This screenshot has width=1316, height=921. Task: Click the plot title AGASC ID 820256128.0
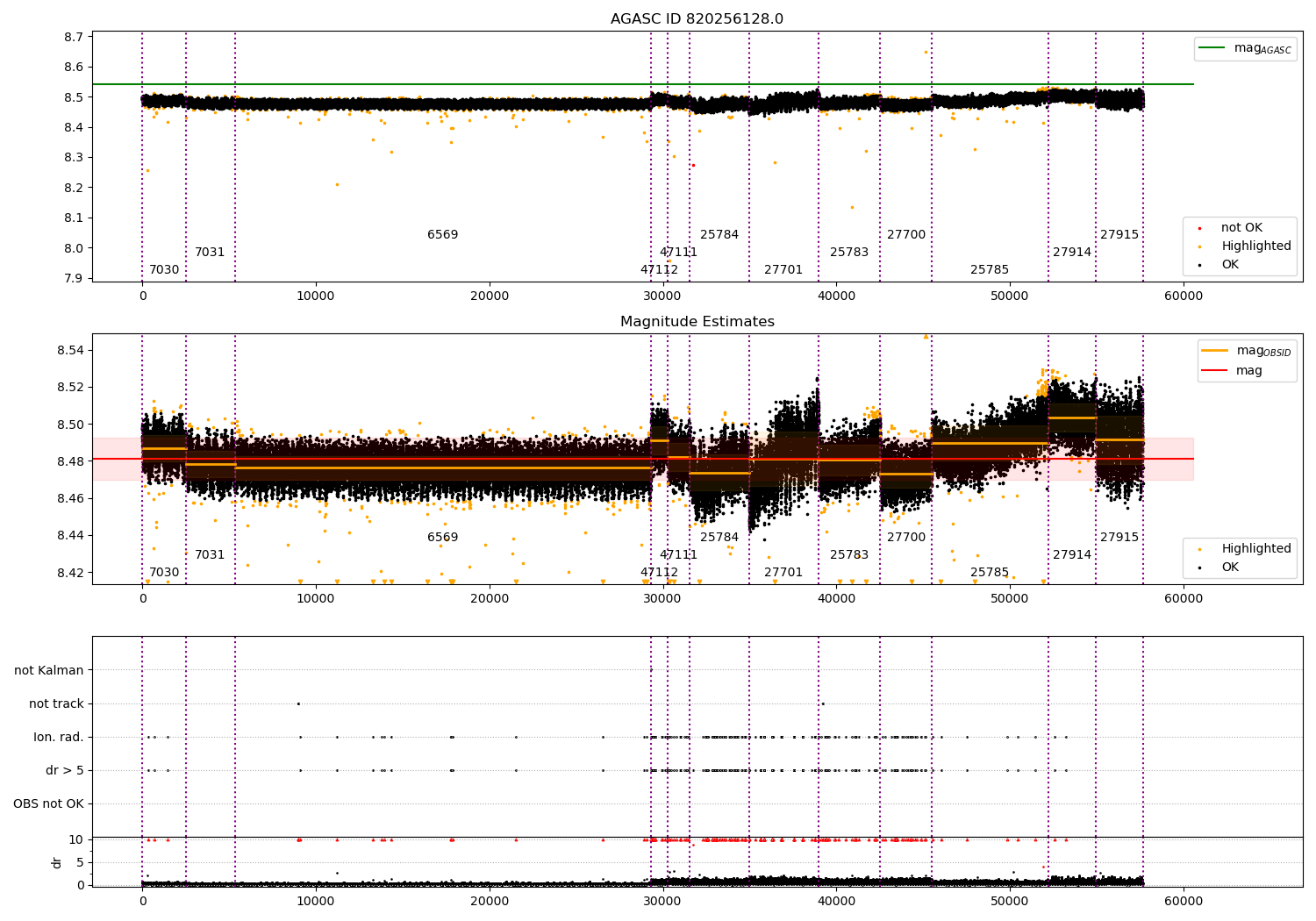pos(697,19)
